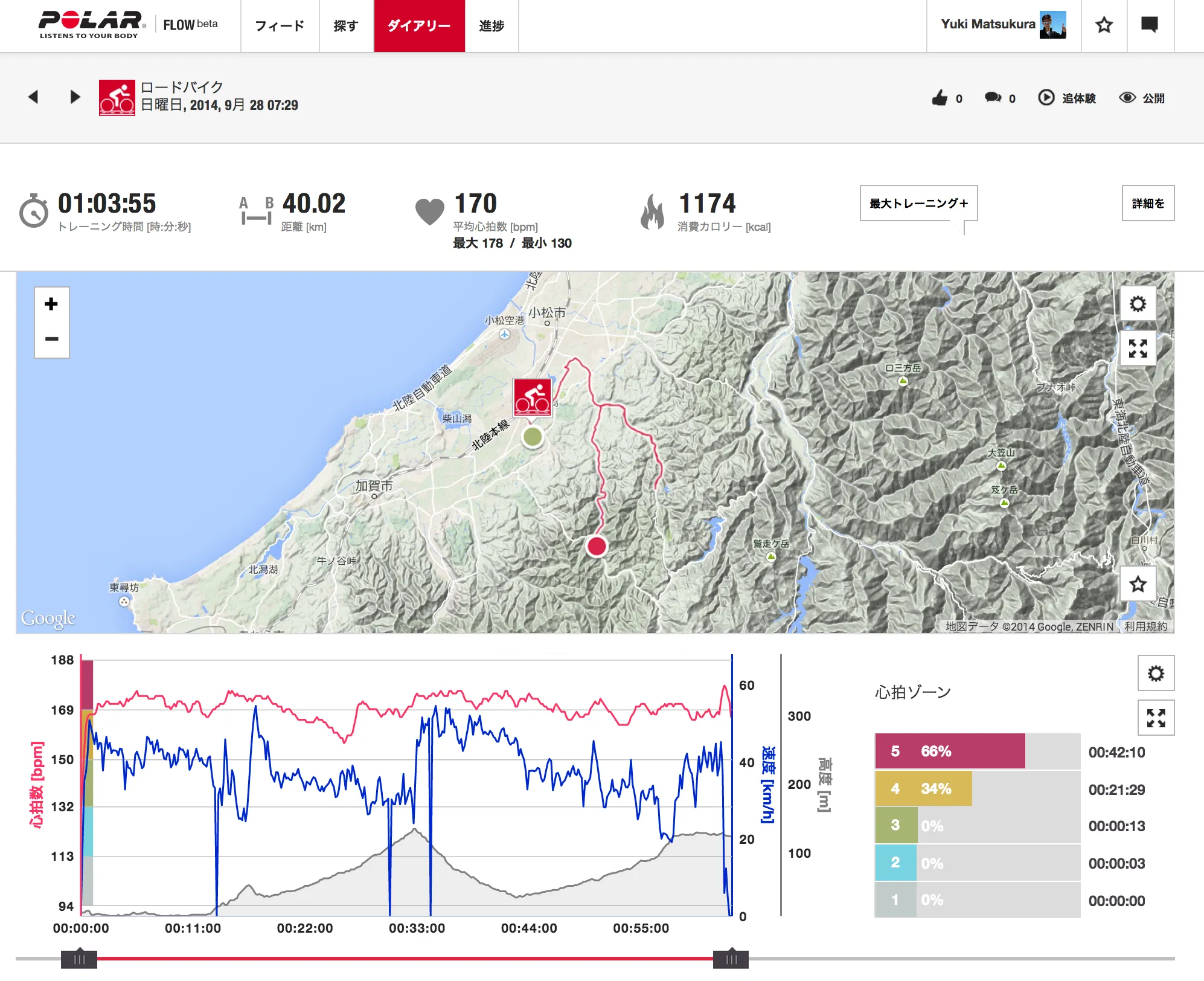Image resolution: width=1204 pixels, height=981 pixels.
Task: Open the notifications speech bubble icon
Action: (x=1150, y=25)
